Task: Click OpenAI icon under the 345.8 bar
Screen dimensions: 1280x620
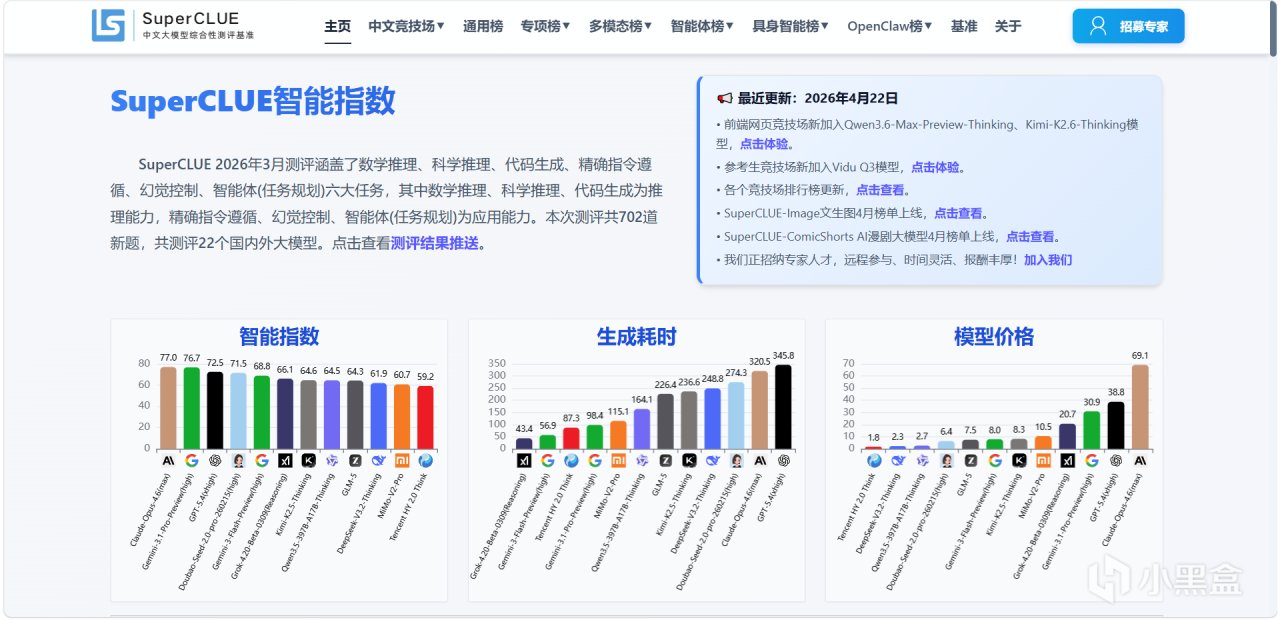Action: 782,460
